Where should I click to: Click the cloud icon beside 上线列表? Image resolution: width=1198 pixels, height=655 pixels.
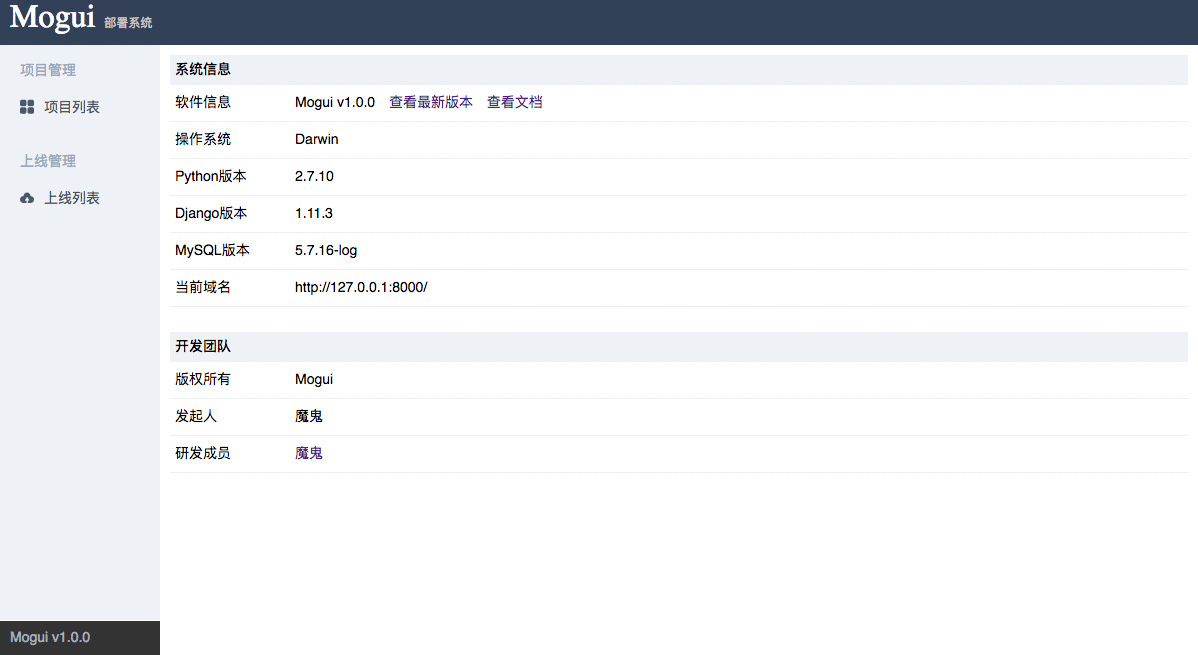[x=26, y=197]
